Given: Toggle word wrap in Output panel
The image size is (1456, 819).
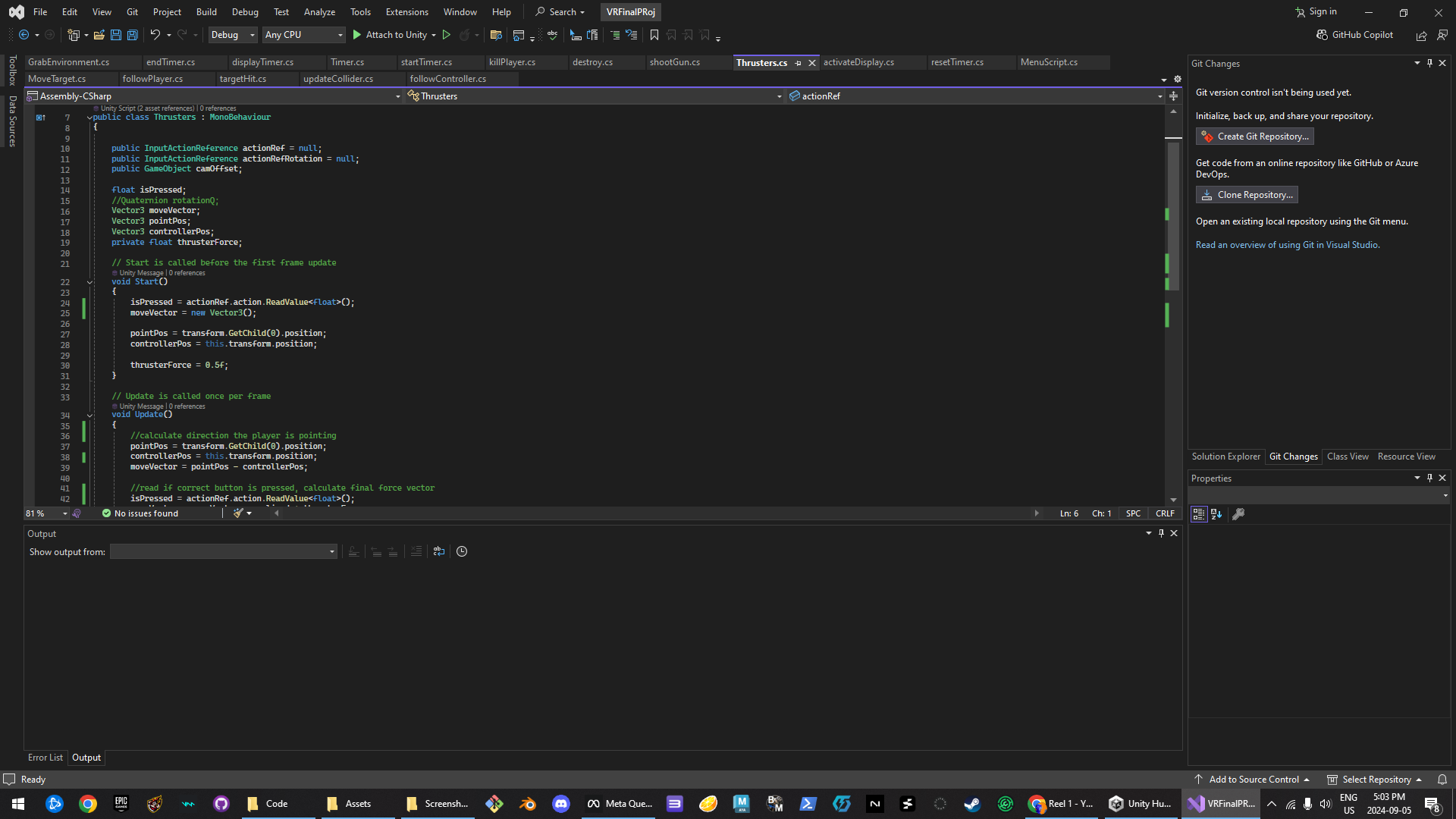Looking at the screenshot, I should point(439,551).
